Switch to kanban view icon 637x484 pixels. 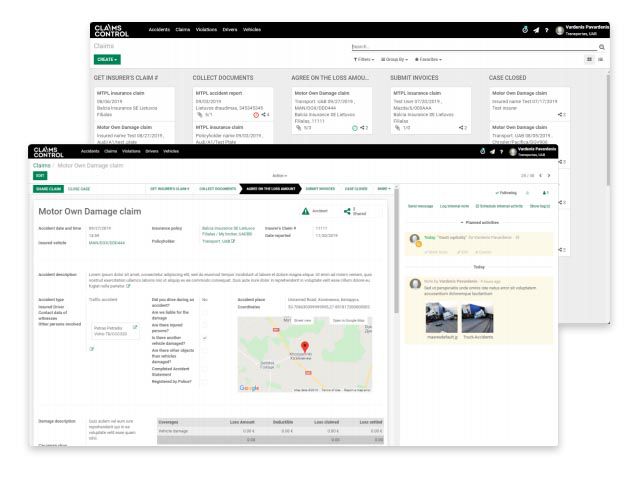point(586,60)
